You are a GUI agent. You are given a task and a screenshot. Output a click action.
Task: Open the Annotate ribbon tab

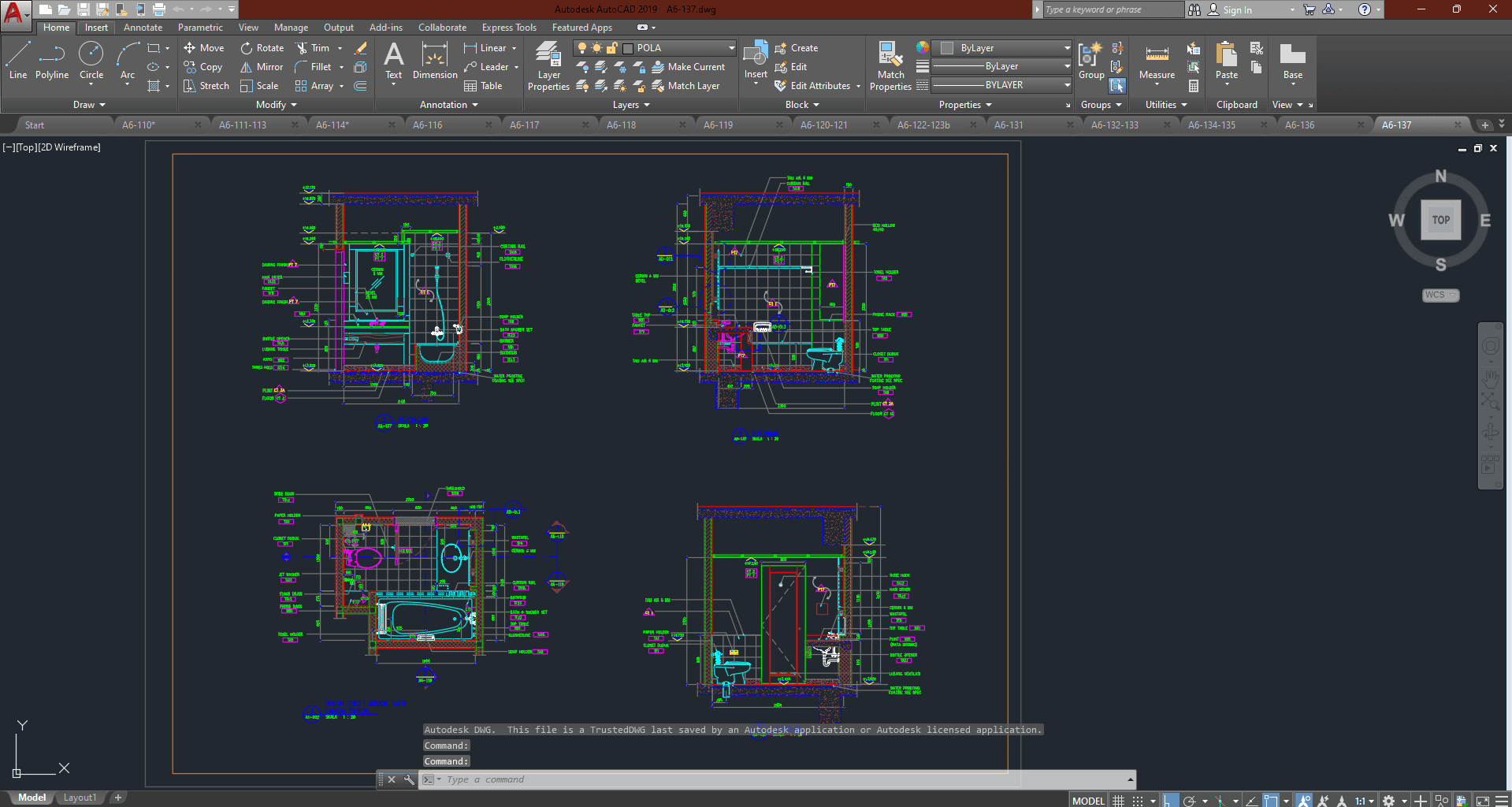coord(143,28)
